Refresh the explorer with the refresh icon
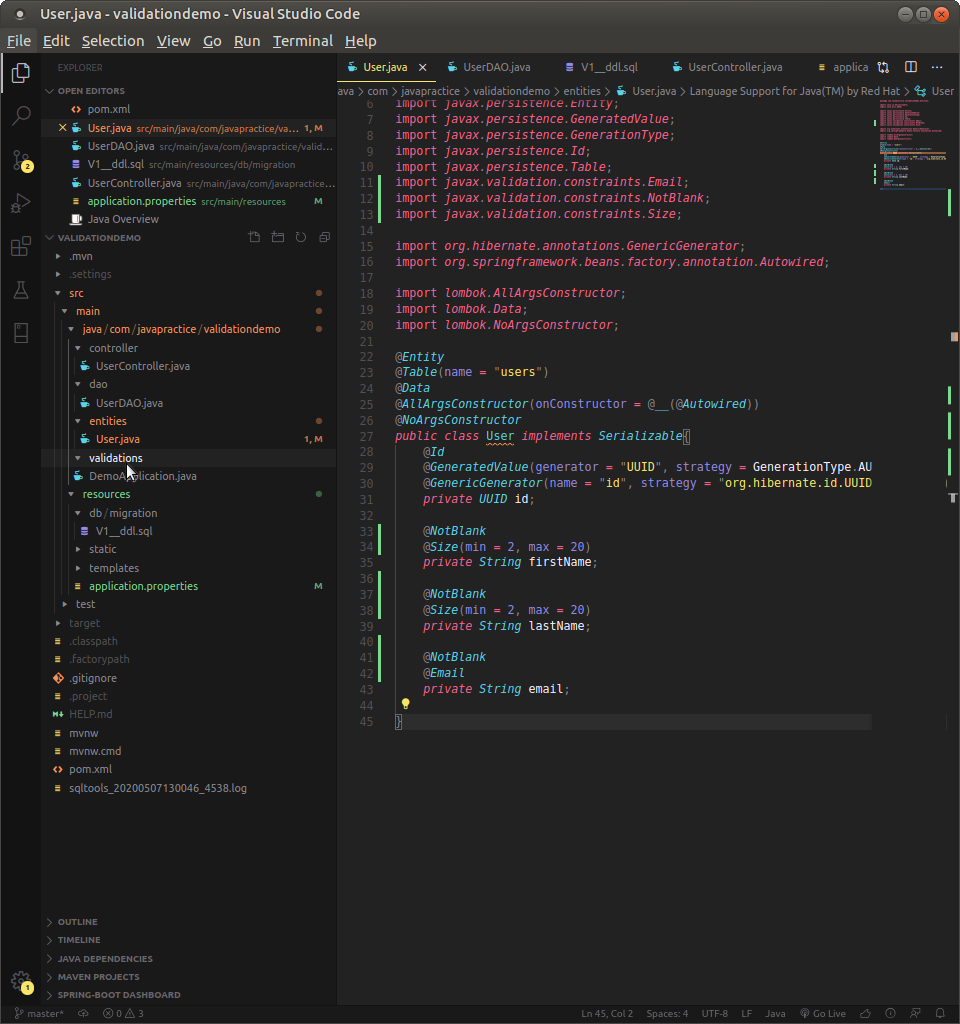Screen dimensions: 960x1024 299,237
